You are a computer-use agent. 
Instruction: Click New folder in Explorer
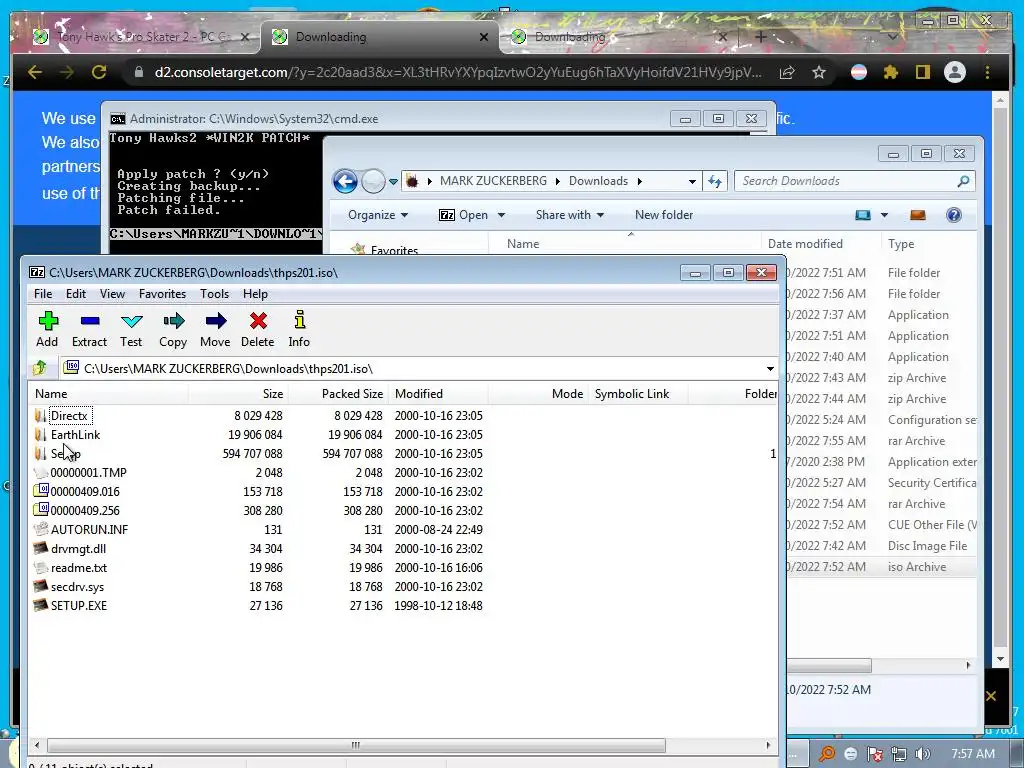tap(664, 215)
